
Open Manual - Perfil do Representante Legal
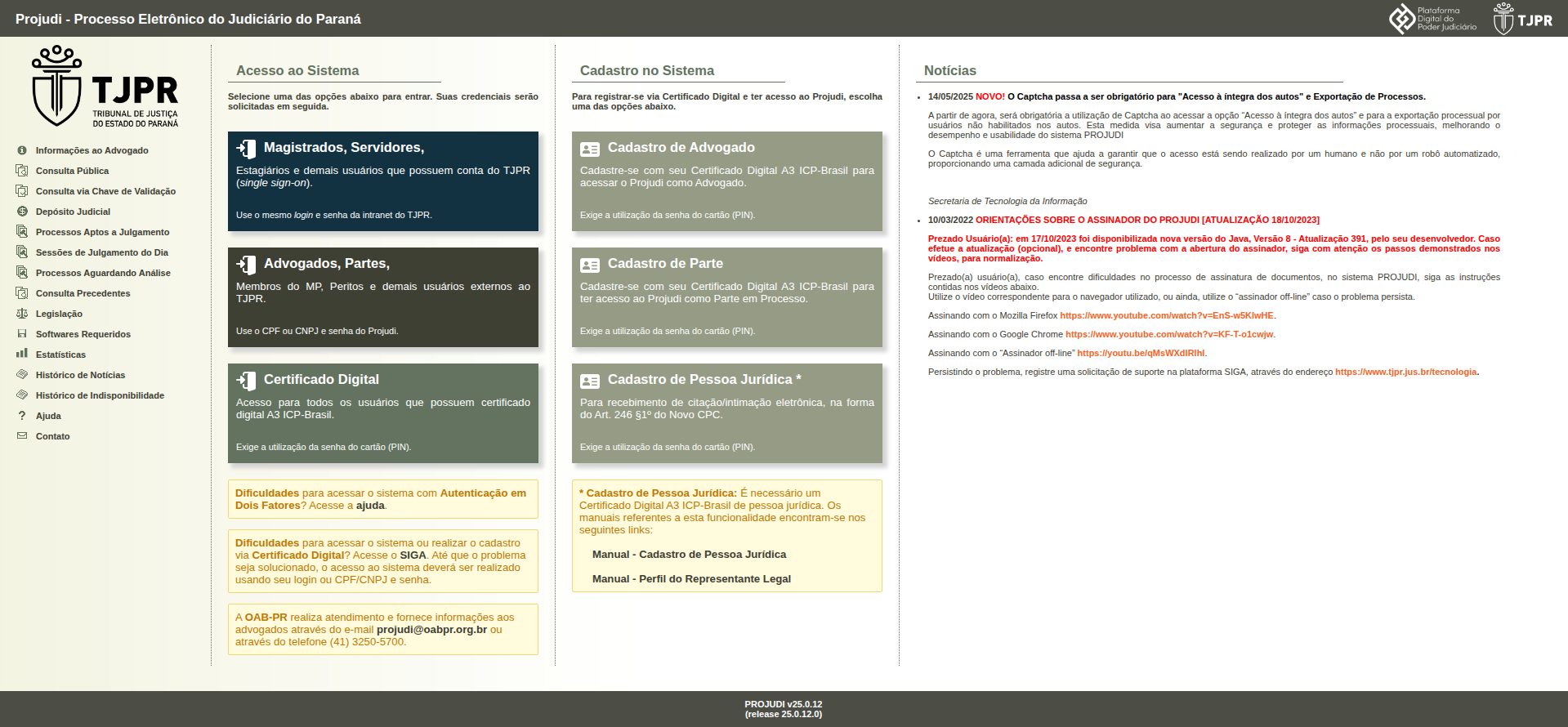[x=691, y=579]
